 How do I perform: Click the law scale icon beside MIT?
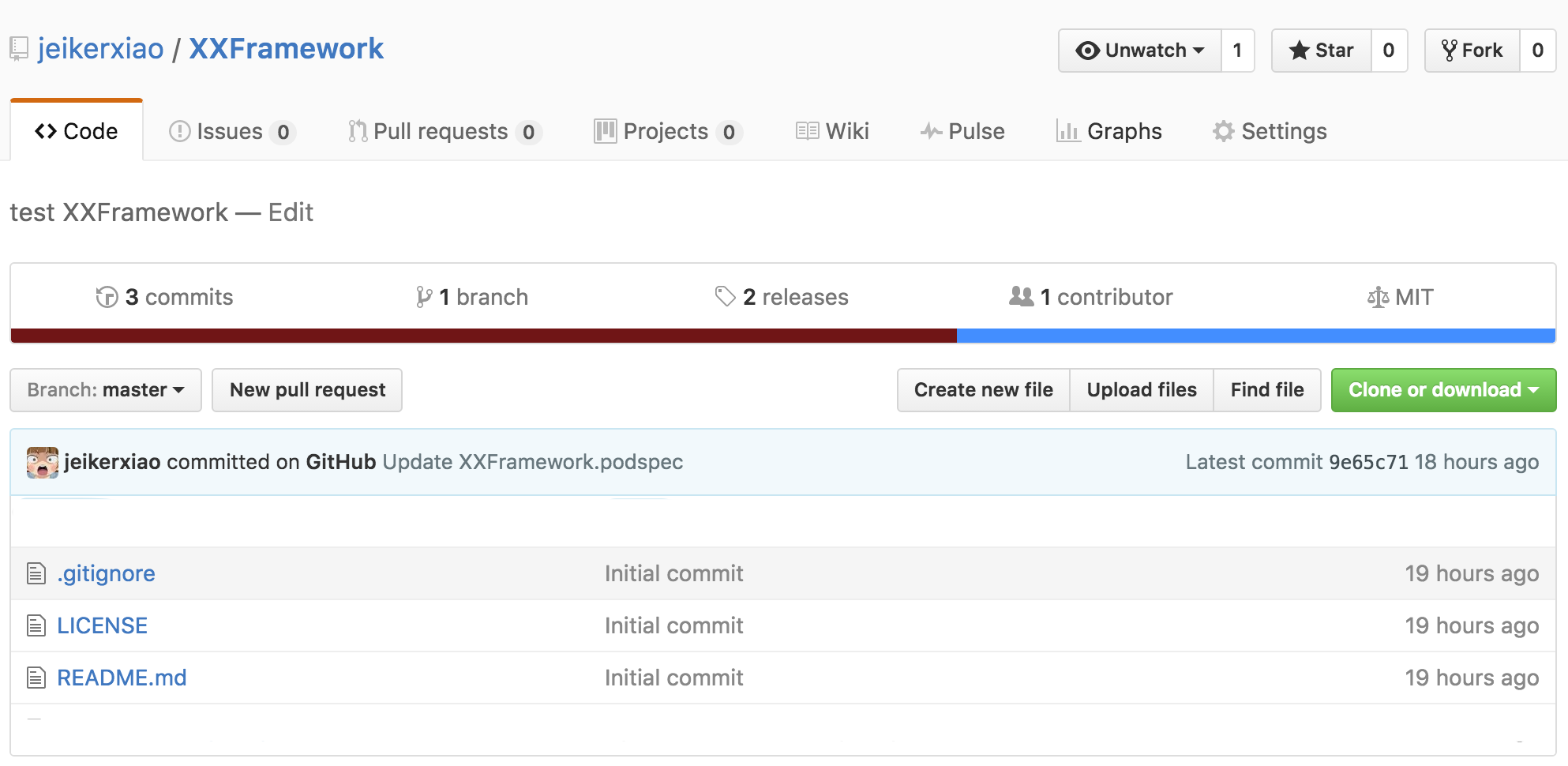(1378, 297)
